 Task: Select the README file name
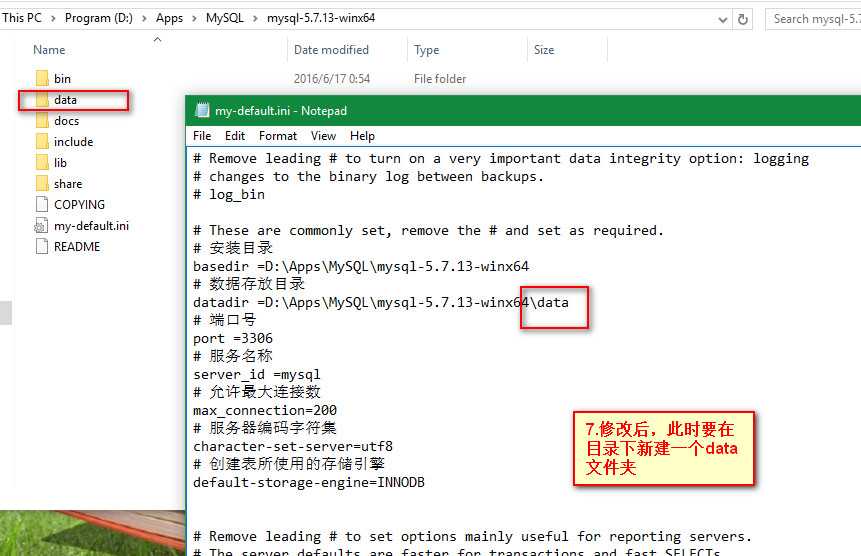pyautogui.click(x=77, y=247)
